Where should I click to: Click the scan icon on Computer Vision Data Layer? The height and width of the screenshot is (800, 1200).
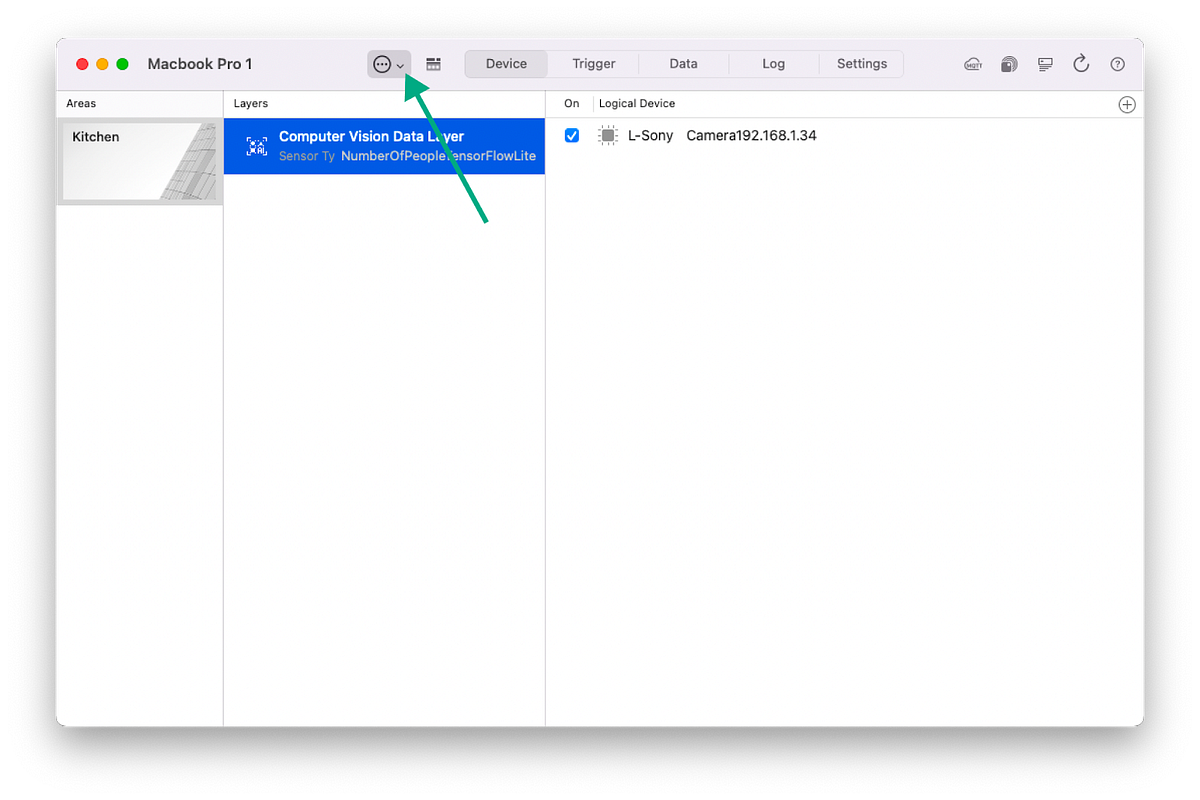point(257,146)
